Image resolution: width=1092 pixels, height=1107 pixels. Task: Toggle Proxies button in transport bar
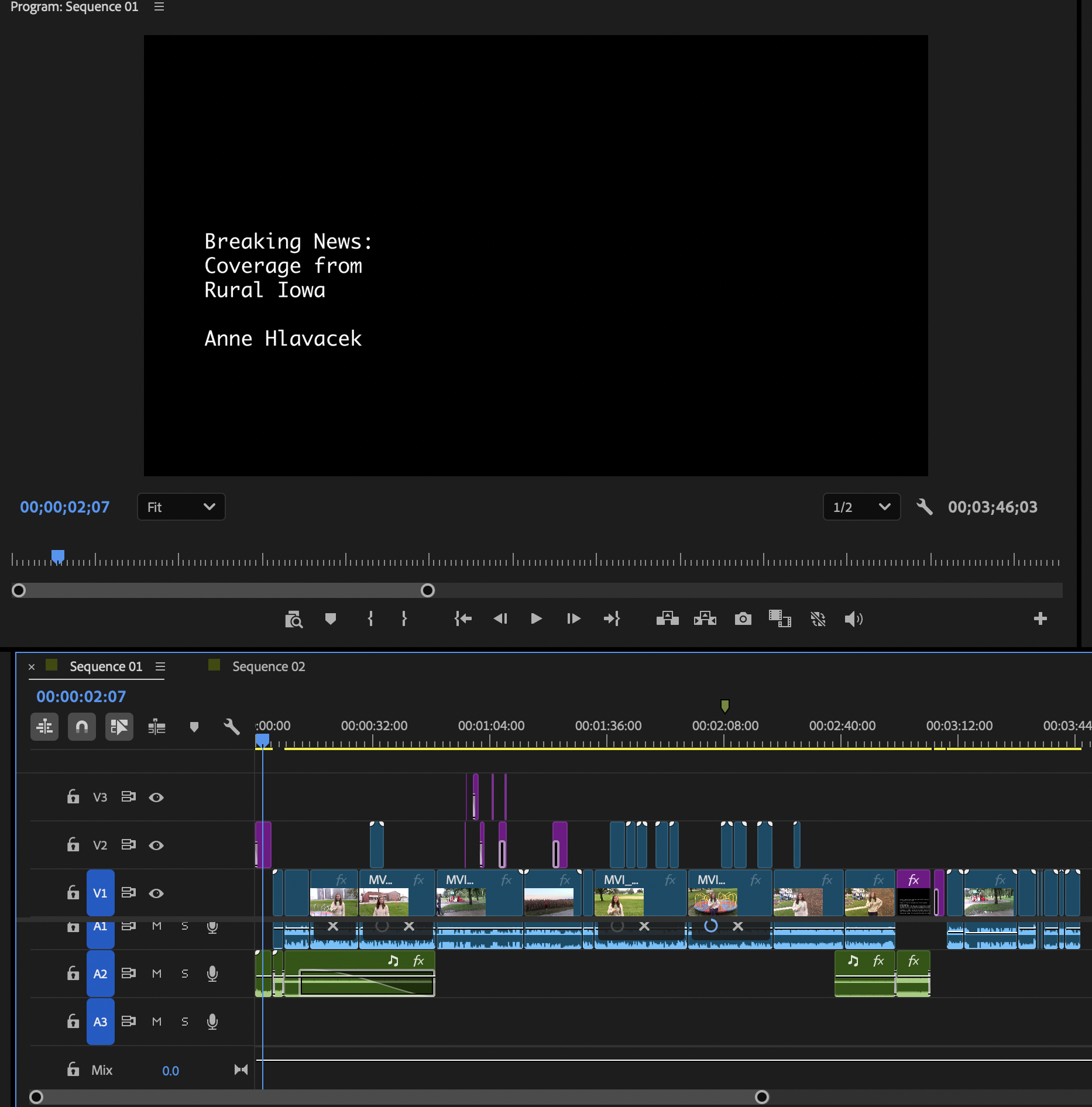click(x=818, y=618)
